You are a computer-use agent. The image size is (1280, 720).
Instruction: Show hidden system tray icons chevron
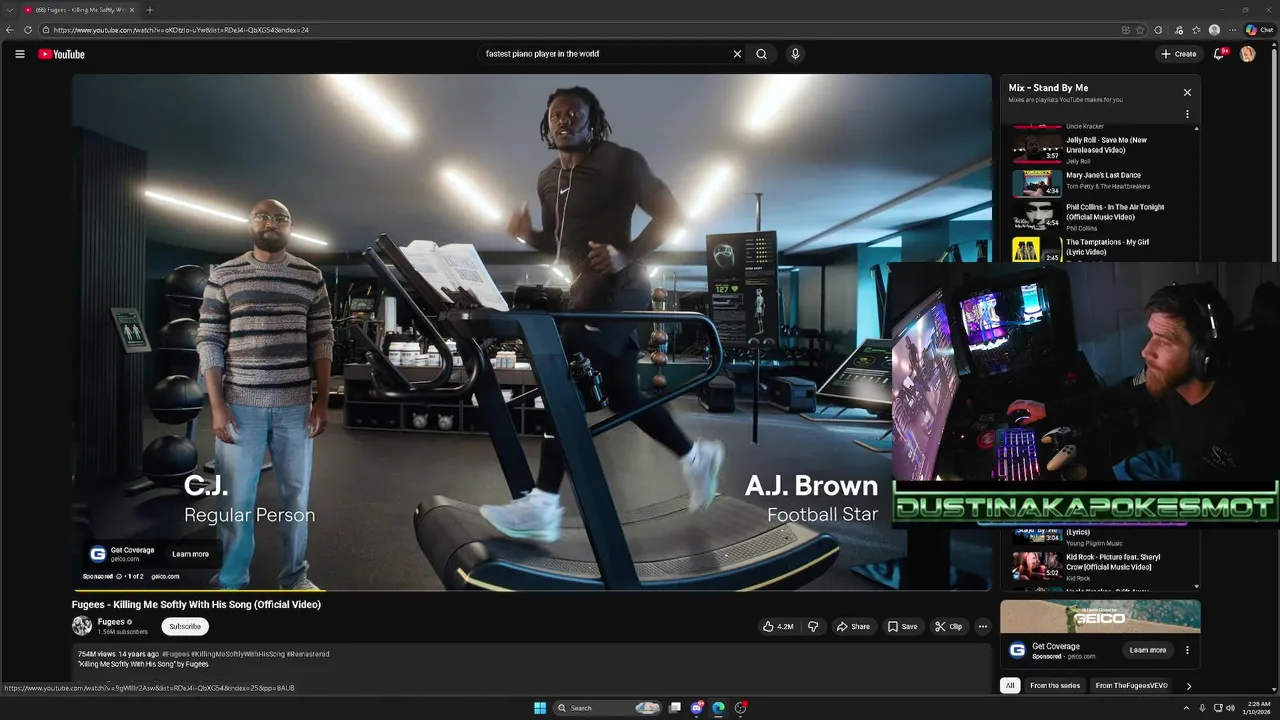tap(1187, 708)
